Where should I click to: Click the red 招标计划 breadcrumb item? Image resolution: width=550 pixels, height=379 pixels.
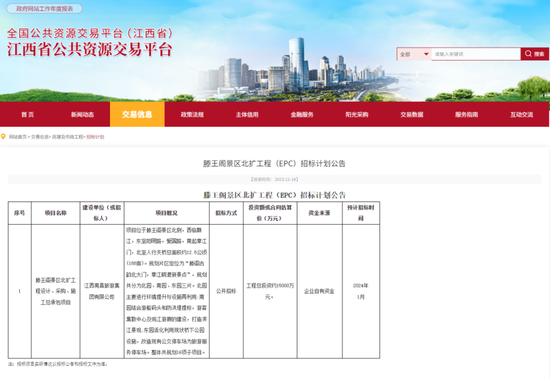coord(95,137)
